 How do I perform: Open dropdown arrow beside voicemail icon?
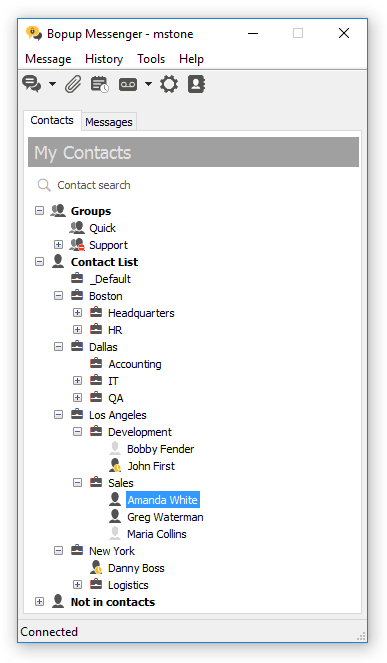coord(148,84)
